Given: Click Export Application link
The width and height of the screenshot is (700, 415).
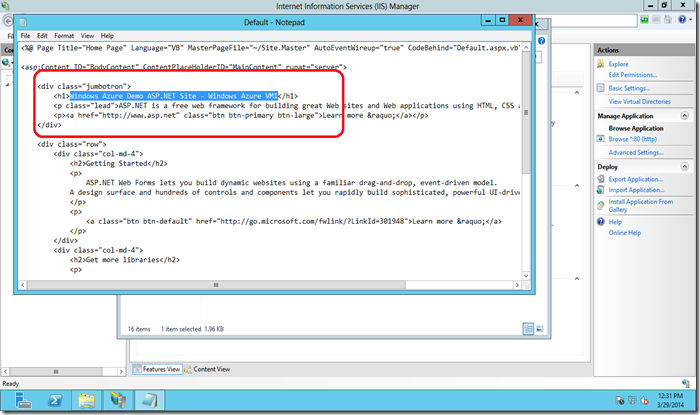Looking at the screenshot, I should pos(636,179).
